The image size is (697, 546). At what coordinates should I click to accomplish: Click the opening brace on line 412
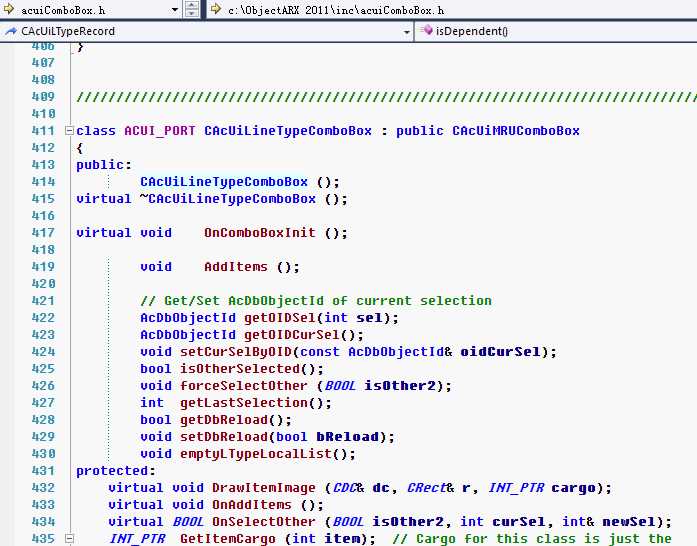80,148
